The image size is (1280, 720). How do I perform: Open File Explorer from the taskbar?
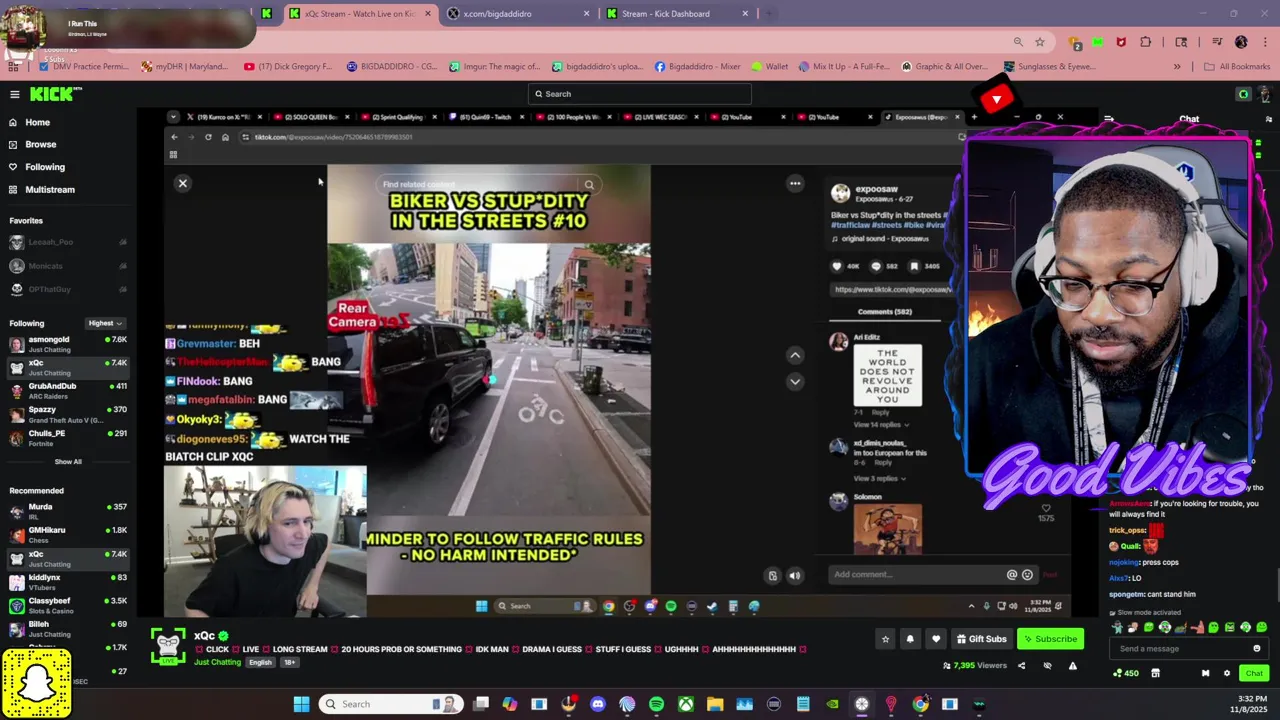click(715, 704)
